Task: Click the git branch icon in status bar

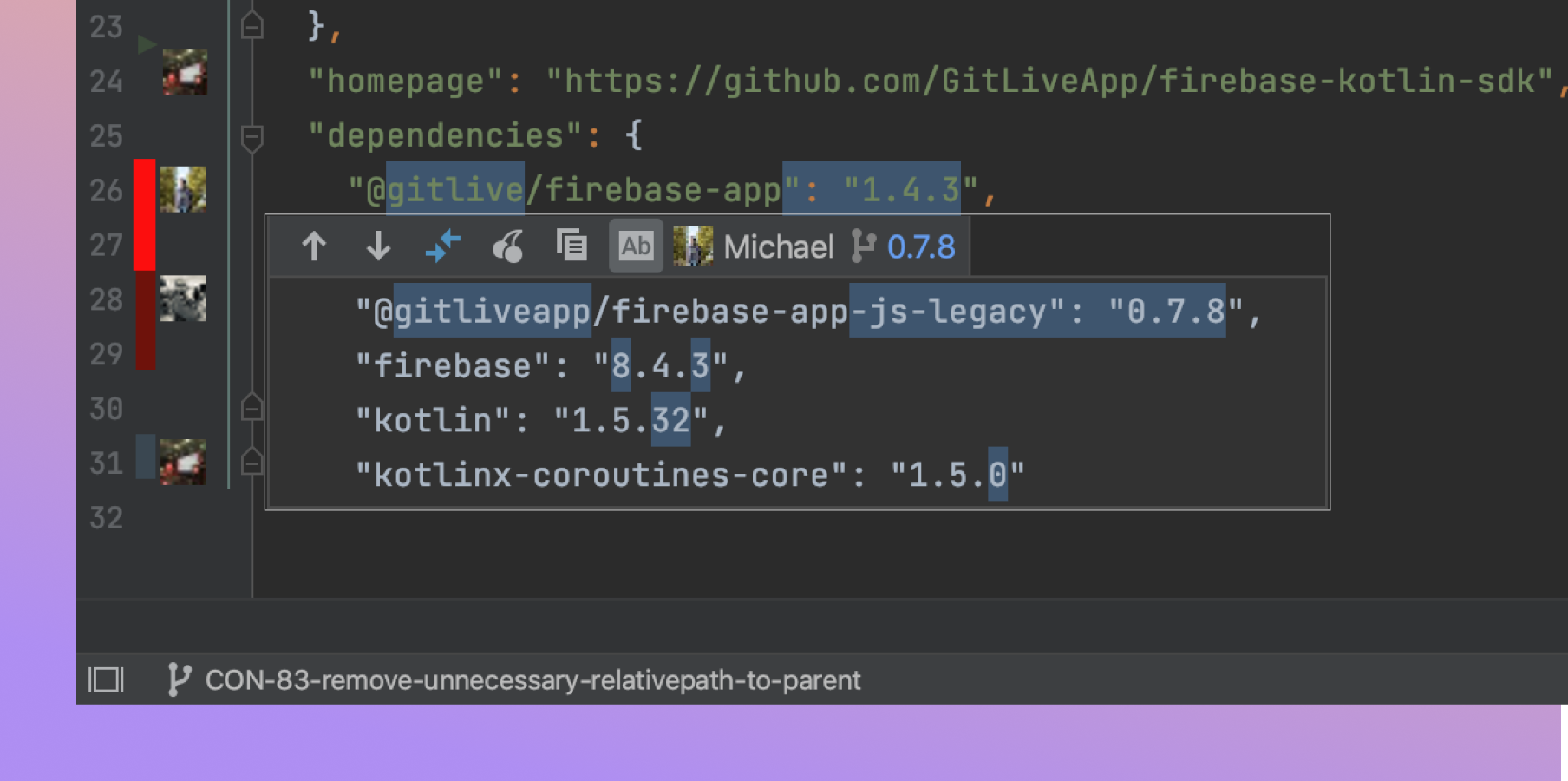Action: 179,679
